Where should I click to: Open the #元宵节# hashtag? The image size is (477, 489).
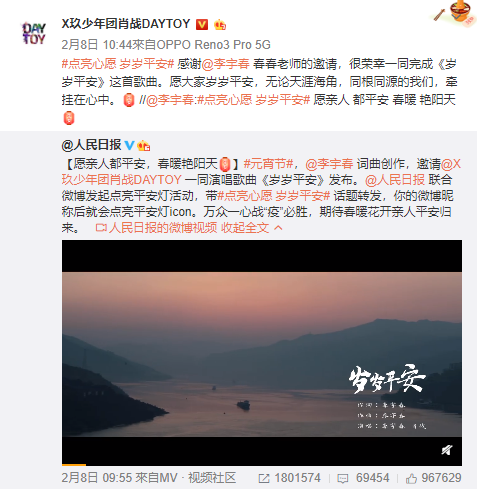pyautogui.click(x=269, y=164)
